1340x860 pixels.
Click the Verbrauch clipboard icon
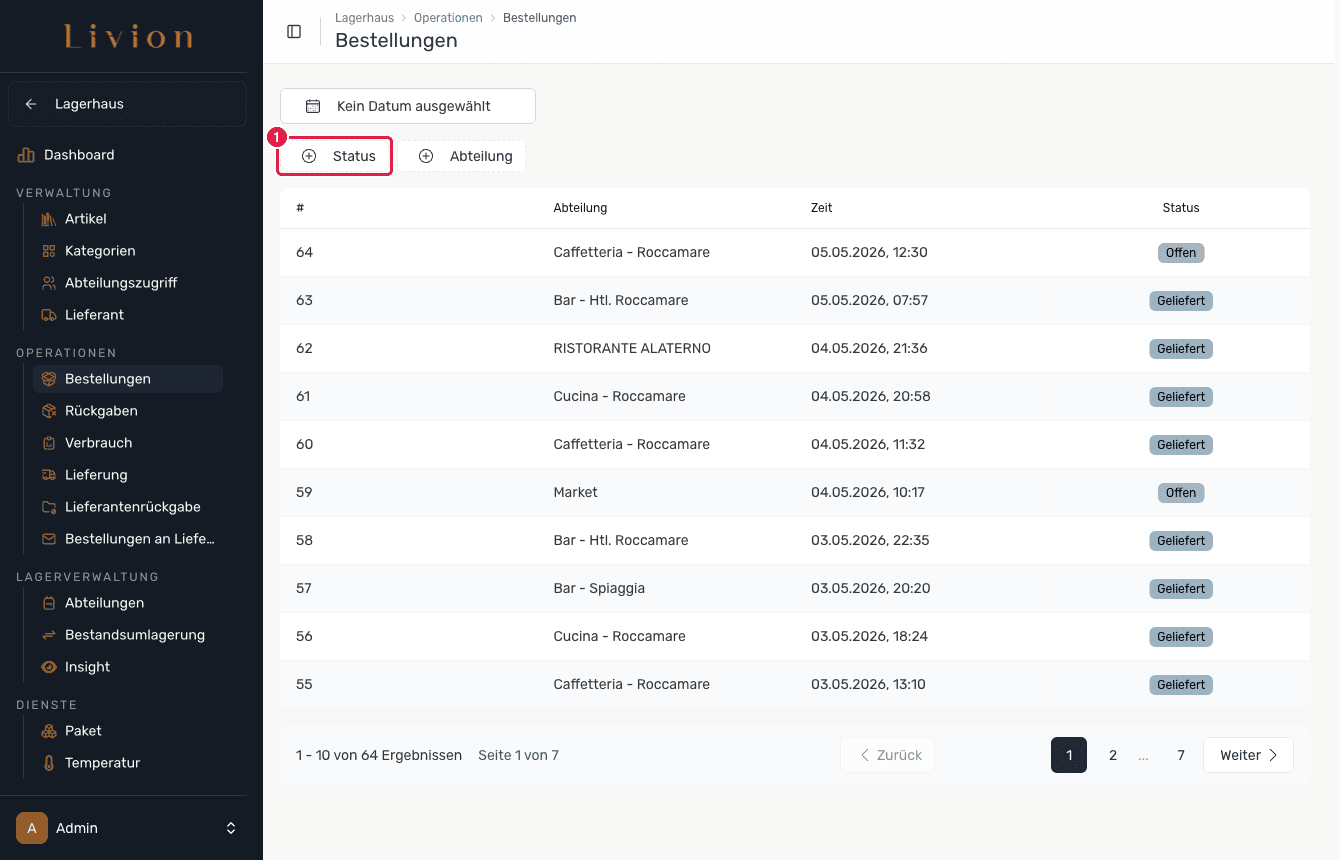coord(49,443)
